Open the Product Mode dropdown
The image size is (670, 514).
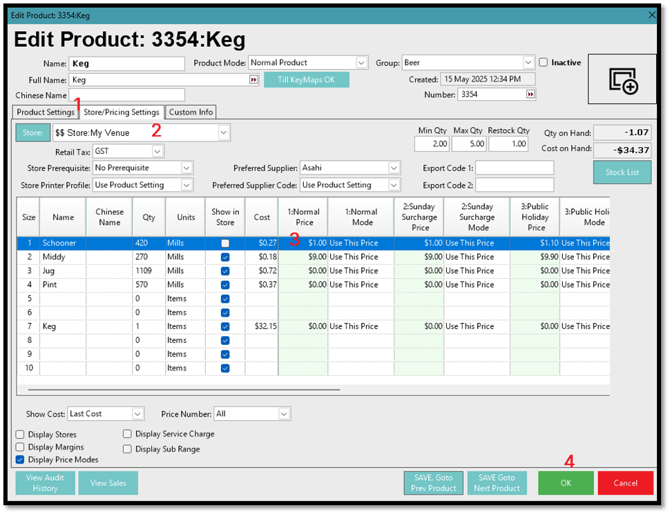(361, 63)
